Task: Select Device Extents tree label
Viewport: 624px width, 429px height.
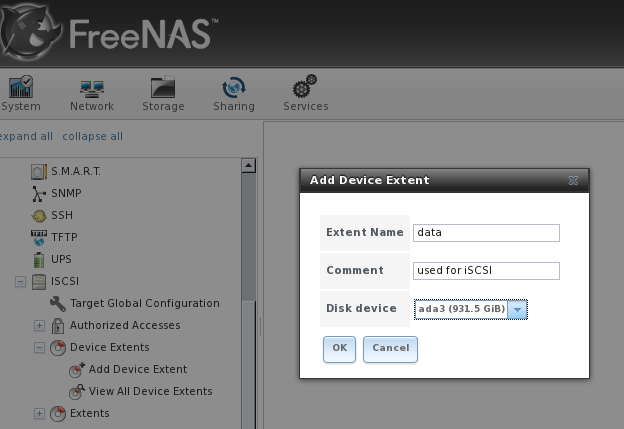Action: pyautogui.click(x=110, y=347)
